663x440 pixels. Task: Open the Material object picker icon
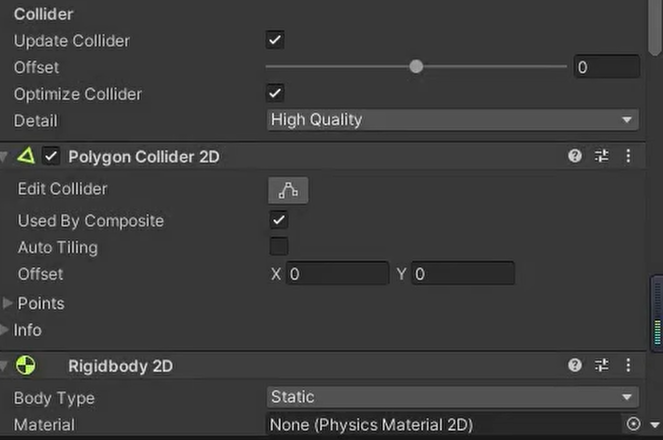[x=633, y=424]
